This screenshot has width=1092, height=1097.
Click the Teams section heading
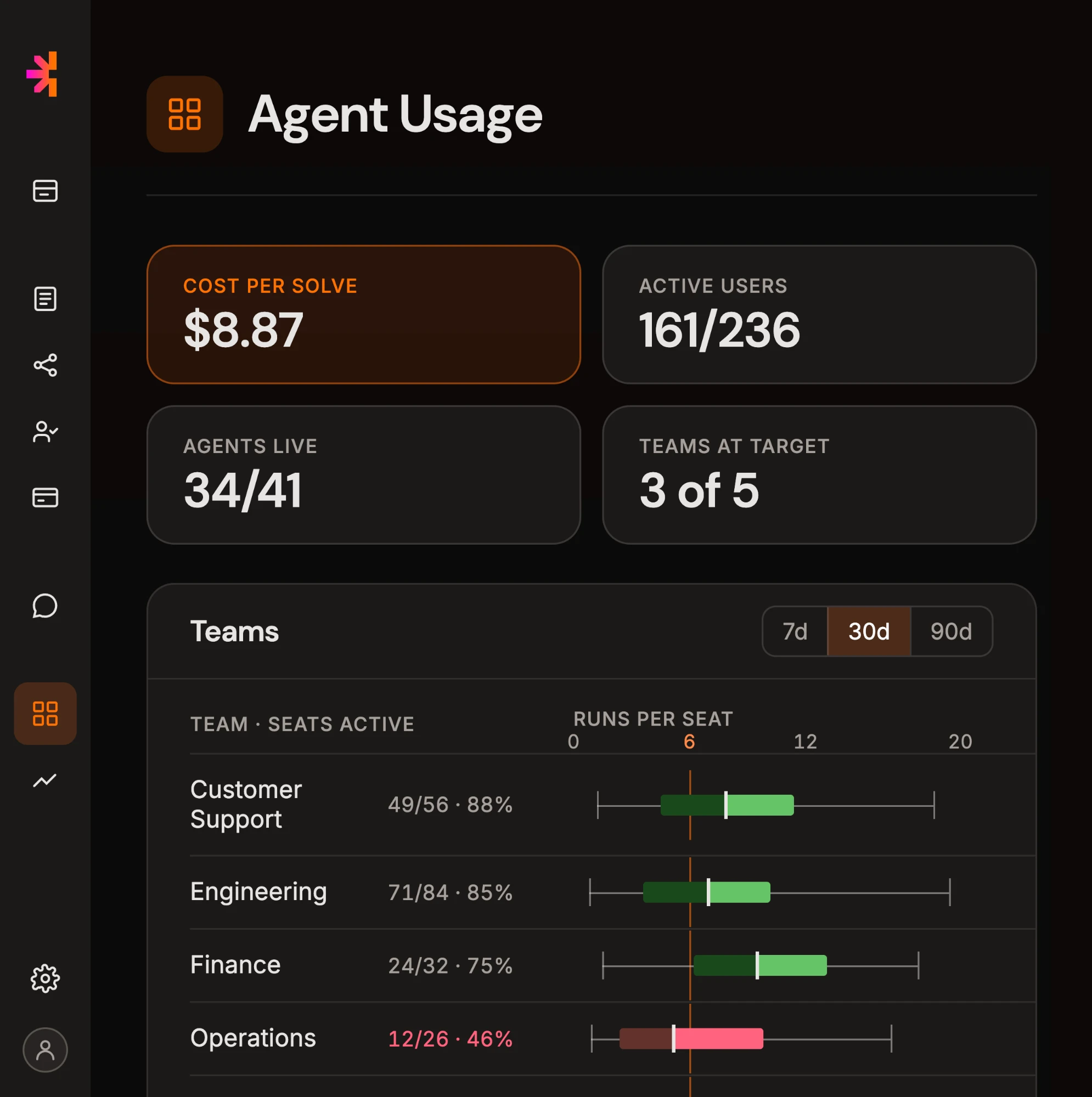(235, 631)
